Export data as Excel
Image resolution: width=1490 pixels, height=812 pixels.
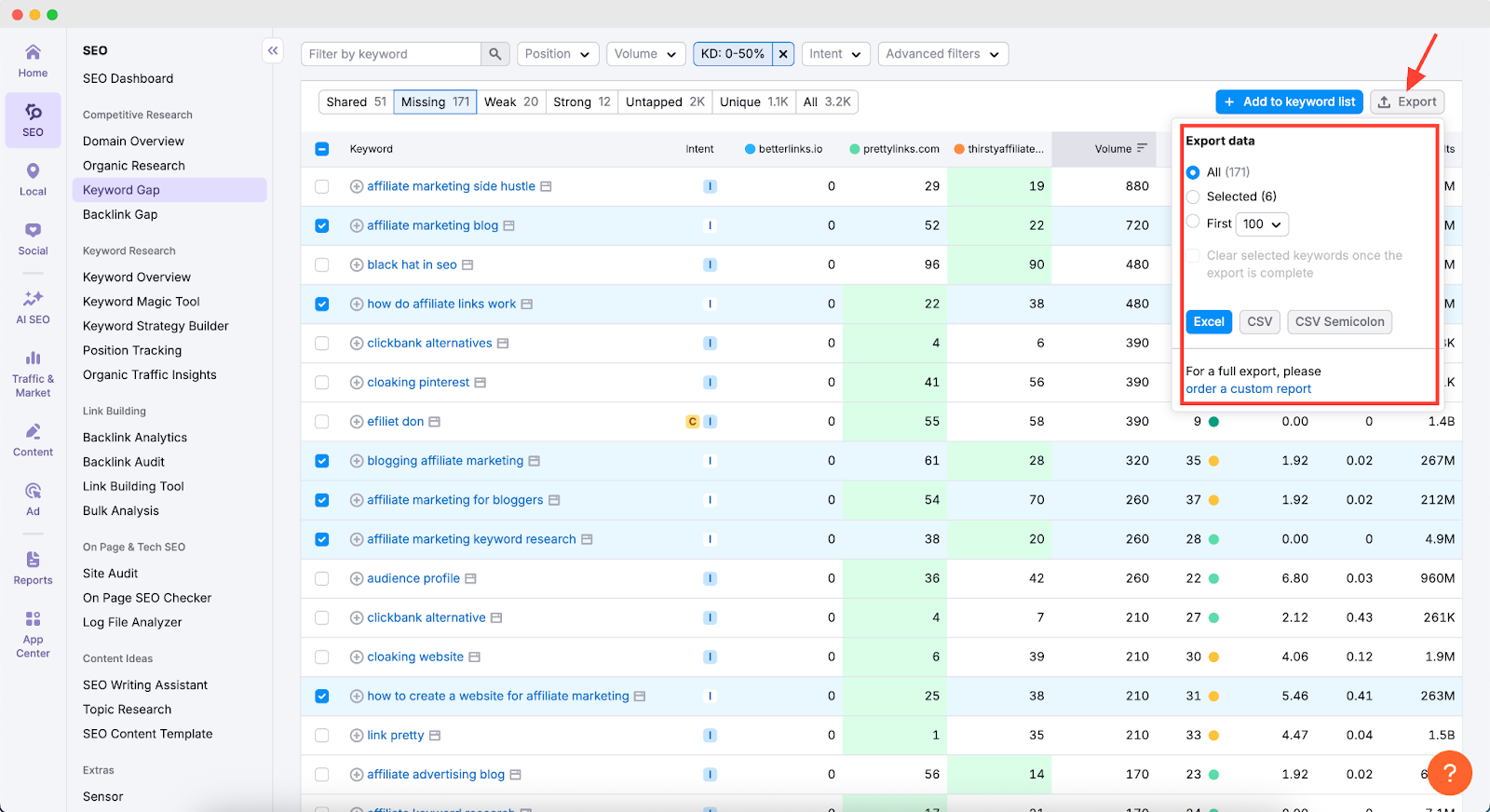coord(1209,322)
